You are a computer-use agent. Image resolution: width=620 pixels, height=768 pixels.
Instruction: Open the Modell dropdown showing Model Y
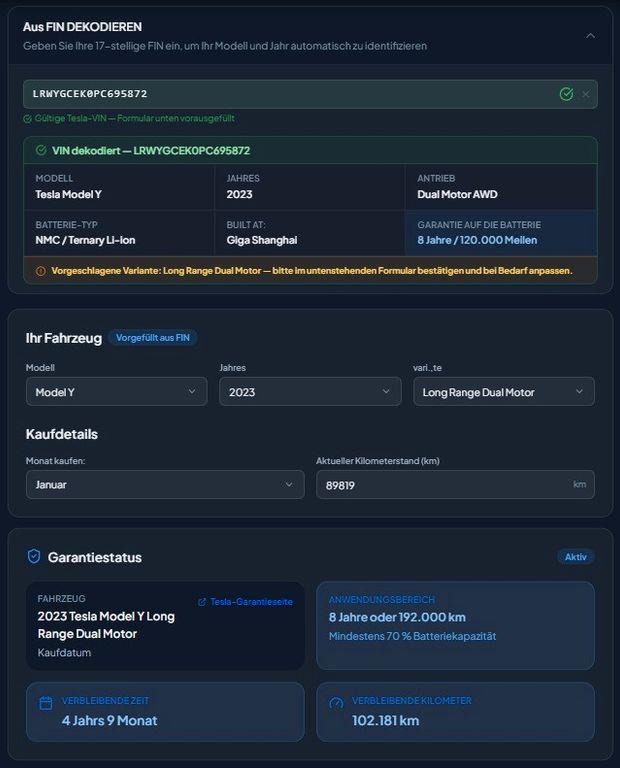pyautogui.click(x=117, y=392)
